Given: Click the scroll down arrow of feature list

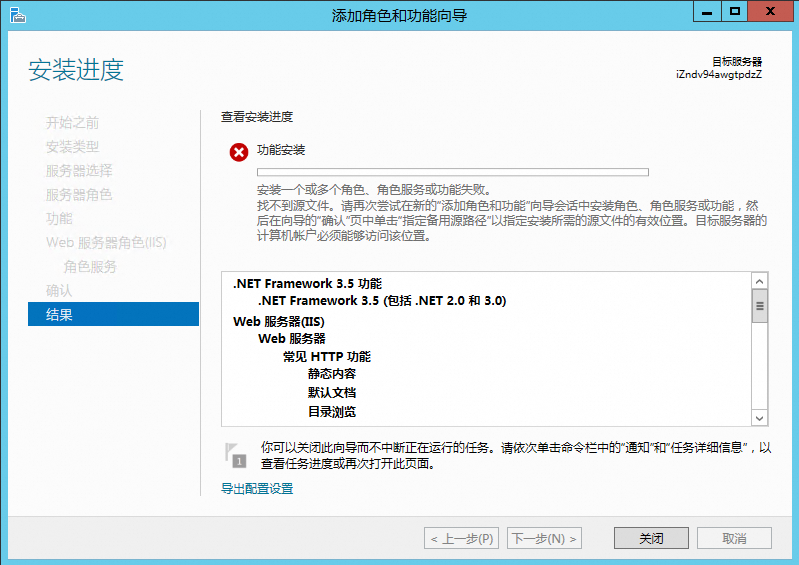Looking at the screenshot, I should 759,418.
